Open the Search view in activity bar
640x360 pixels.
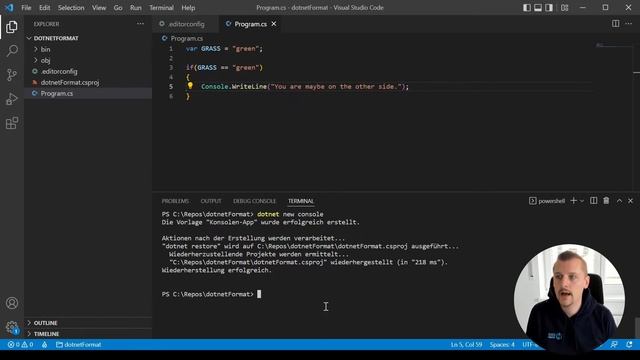click(x=12, y=51)
